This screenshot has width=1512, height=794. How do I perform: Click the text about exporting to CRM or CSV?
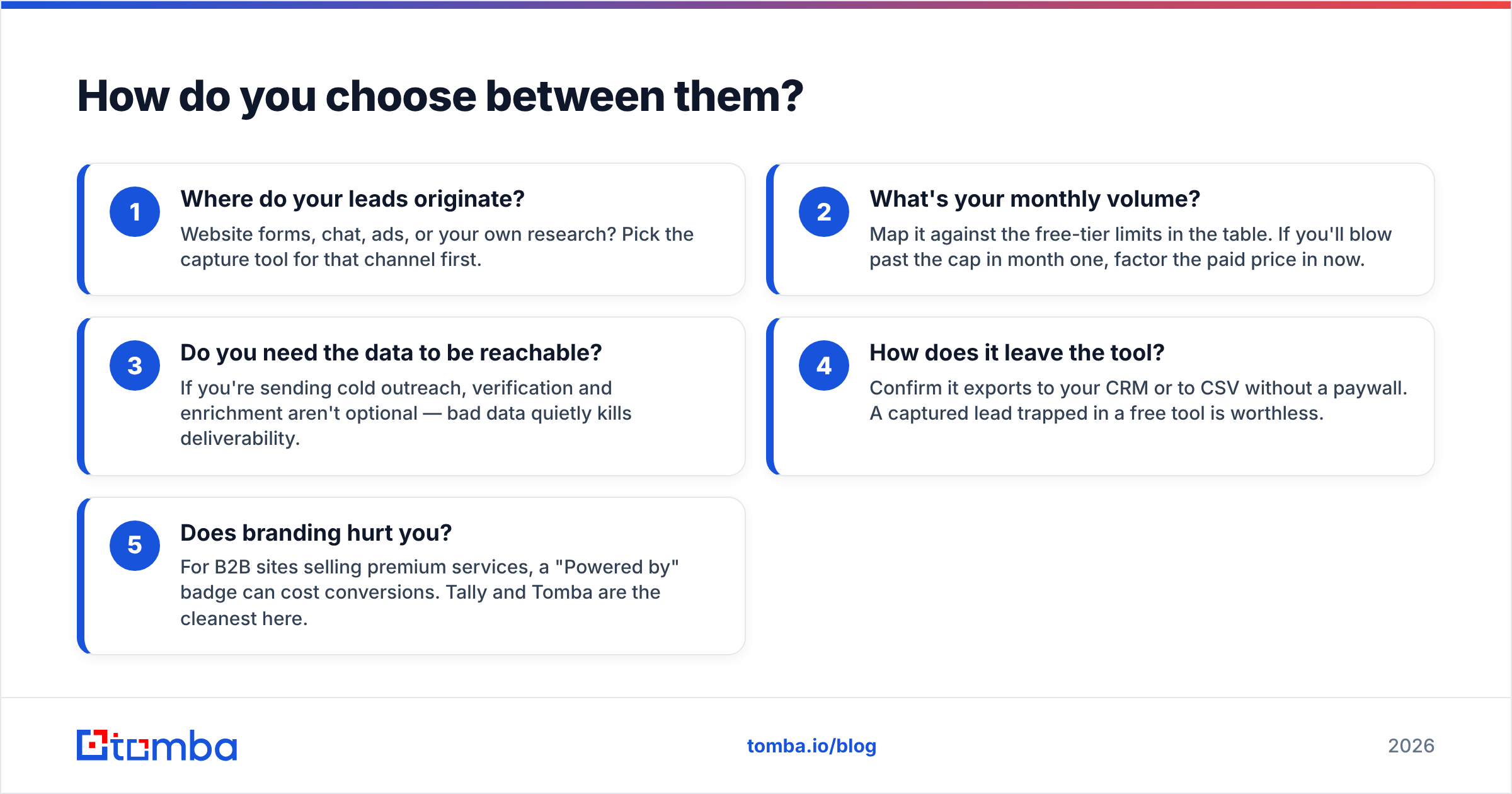pyautogui.click(x=1138, y=401)
